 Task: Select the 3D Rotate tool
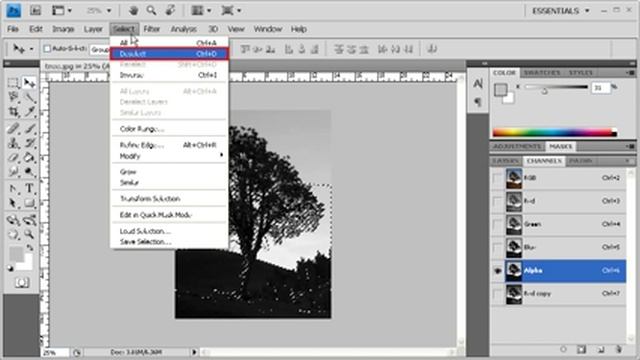pyautogui.click(x=13, y=220)
